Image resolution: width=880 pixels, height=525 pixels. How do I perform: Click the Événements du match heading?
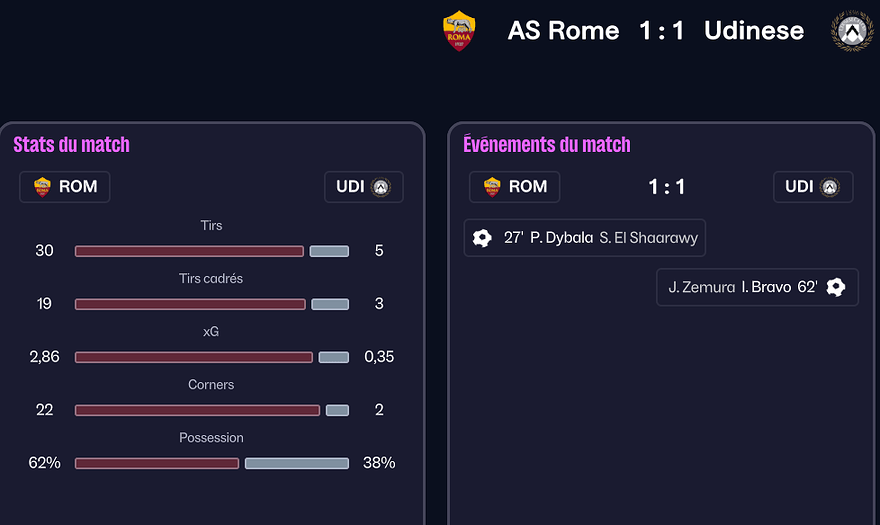[x=546, y=145]
